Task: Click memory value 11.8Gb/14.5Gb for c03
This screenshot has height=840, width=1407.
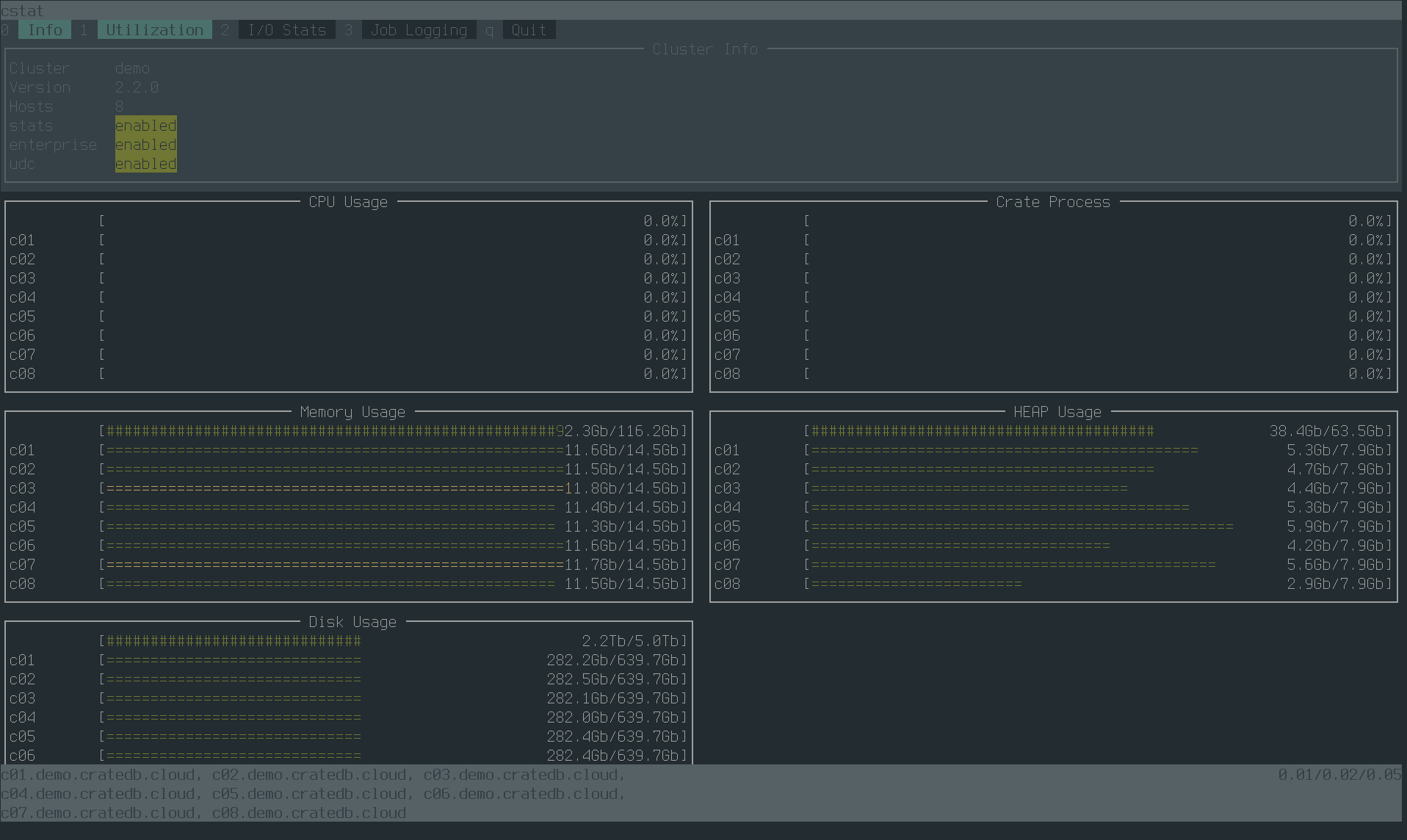Action: [x=622, y=488]
